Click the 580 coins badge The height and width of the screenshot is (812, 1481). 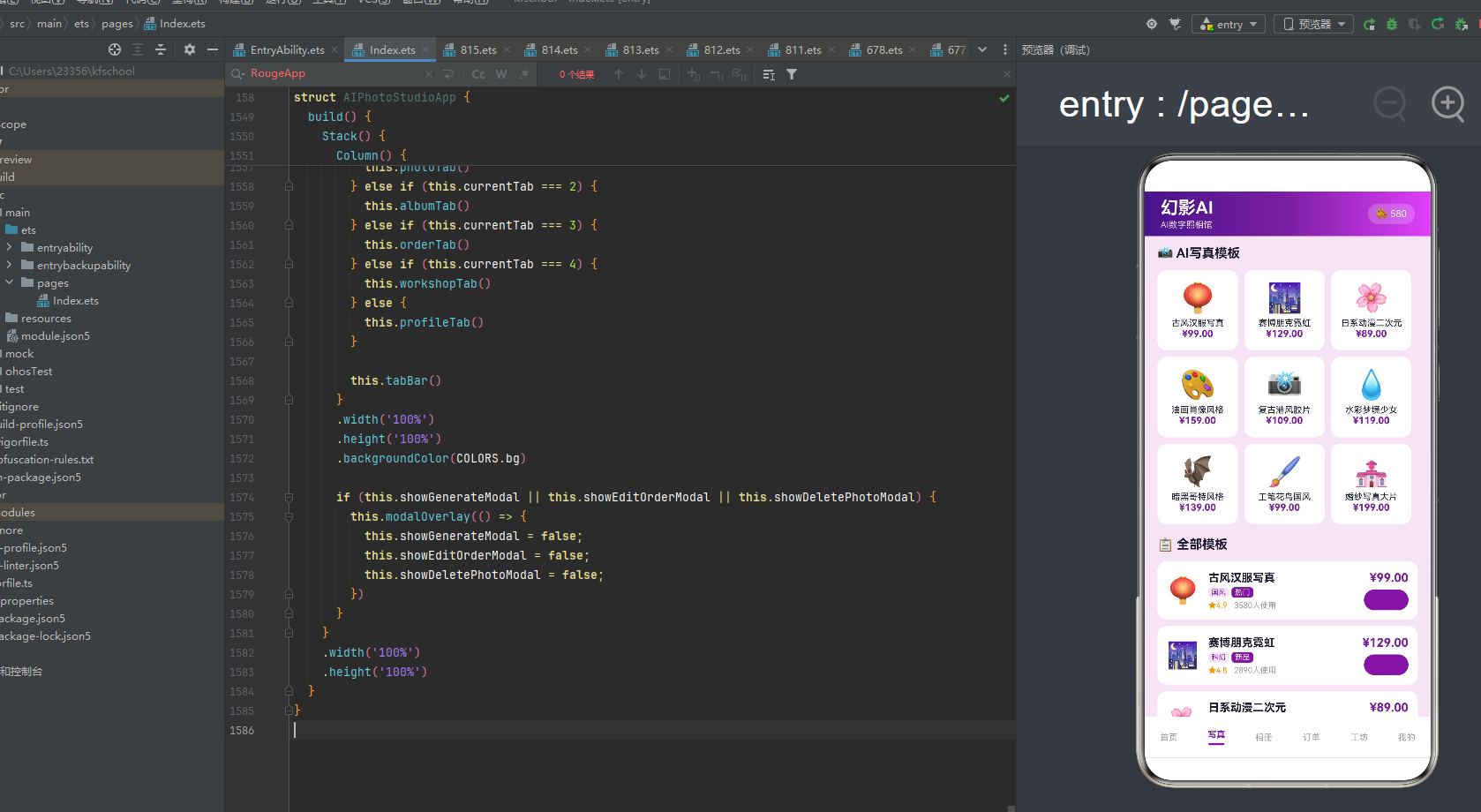[1391, 214]
